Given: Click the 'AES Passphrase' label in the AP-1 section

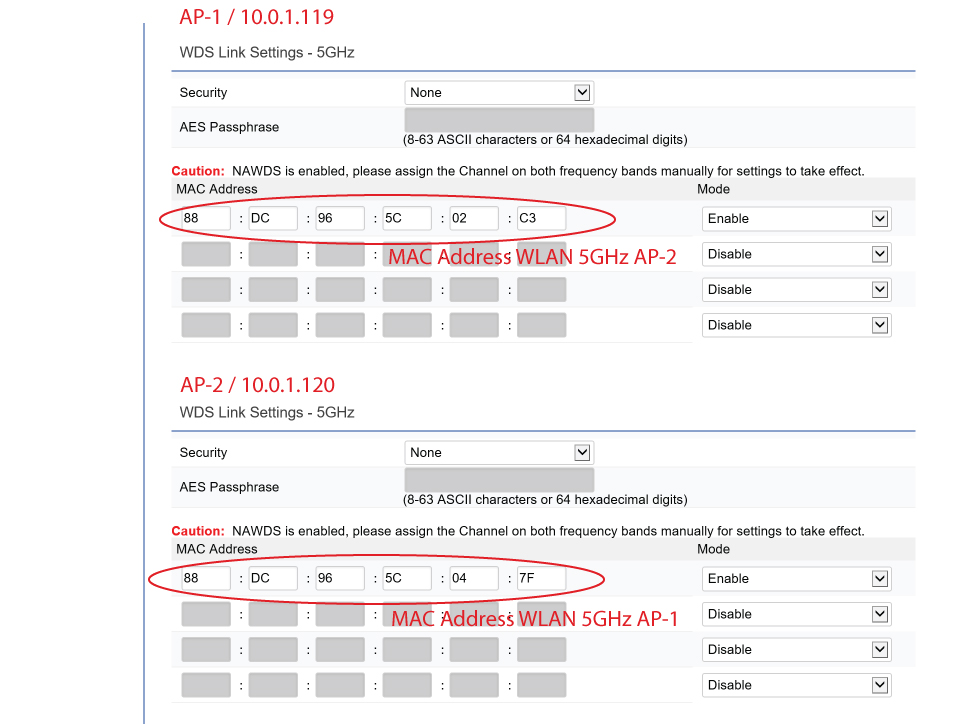Looking at the screenshot, I should 229,127.
